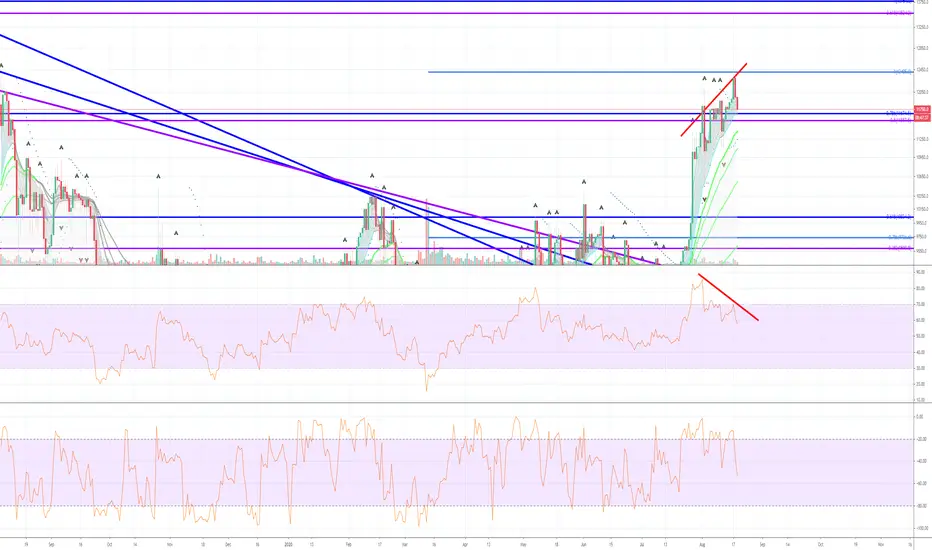The width and height of the screenshot is (932, 550).
Task: Select the long dark blue line through August candles
Action: [x=456, y=114]
